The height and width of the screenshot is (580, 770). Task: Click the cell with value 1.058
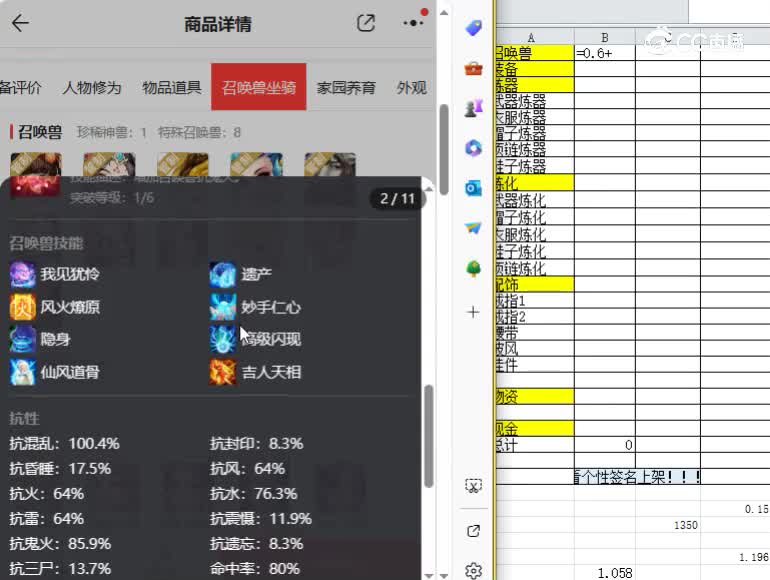pyautogui.click(x=605, y=573)
